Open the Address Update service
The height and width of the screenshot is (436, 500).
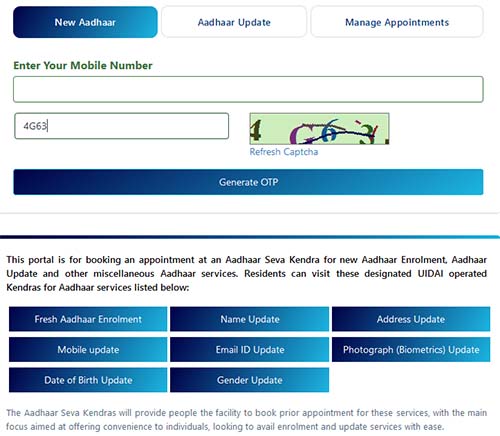(411, 319)
